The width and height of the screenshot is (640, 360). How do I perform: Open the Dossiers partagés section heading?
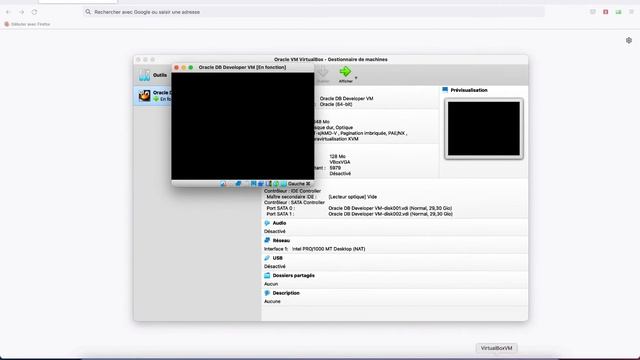[293, 276]
